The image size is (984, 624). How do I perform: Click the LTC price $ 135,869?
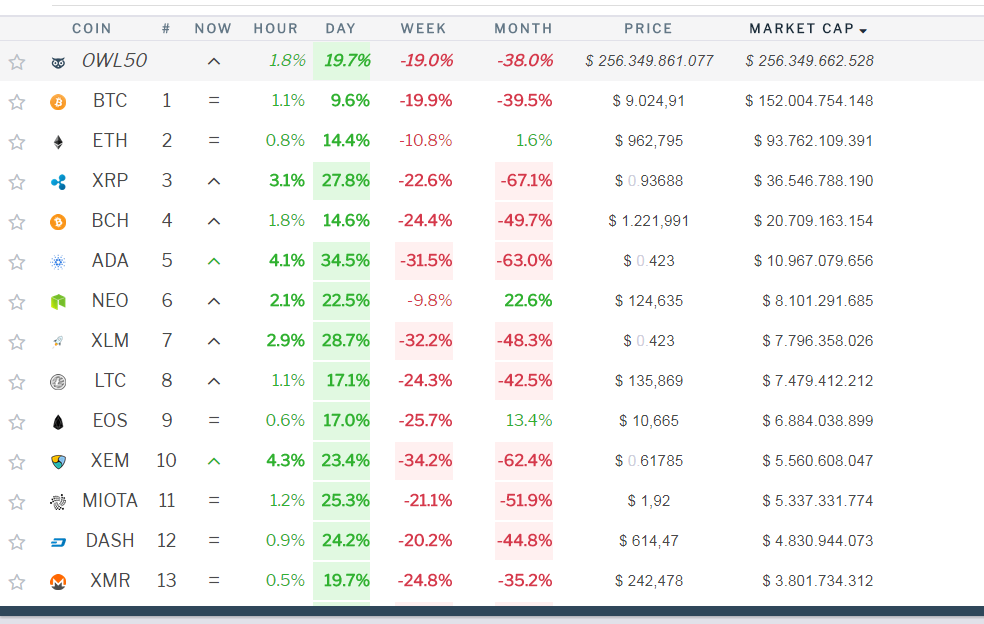[x=648, y=381]
